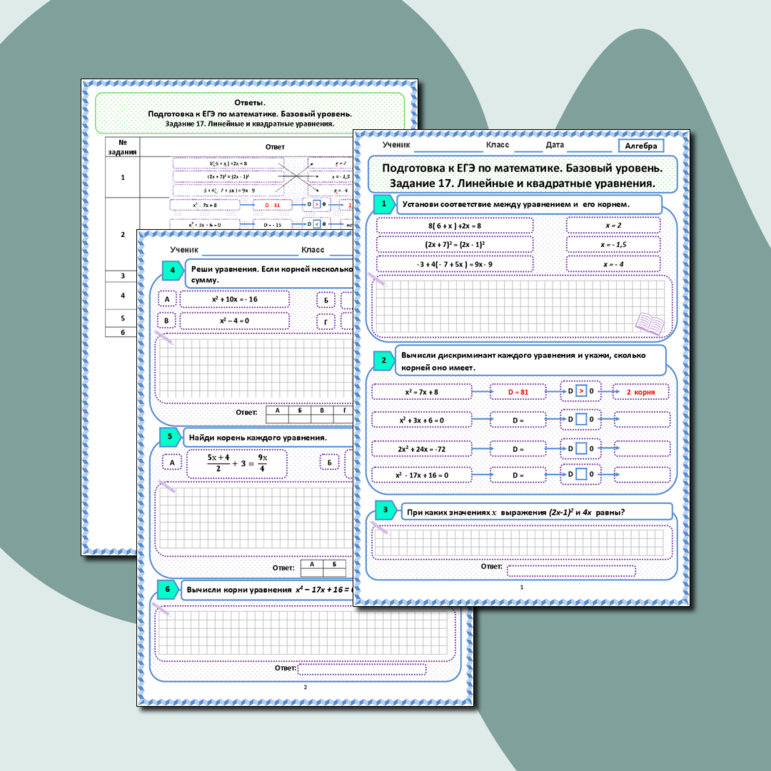This screenshot has width=771, height=771.
Task: Click the cyan task number 5 badge
Action: 172,438
